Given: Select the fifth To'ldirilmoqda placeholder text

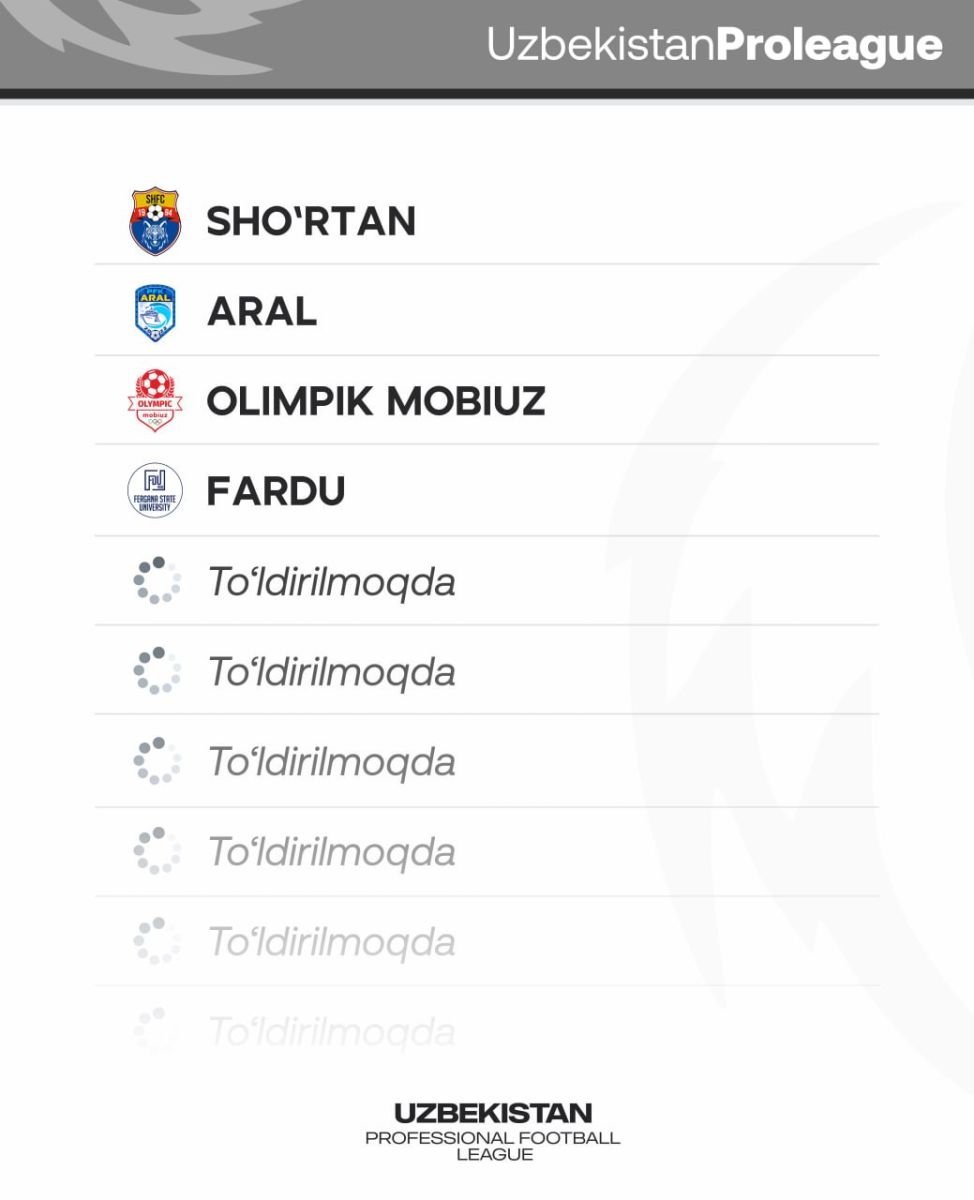Looking at the screenshot, I should 331,942.
